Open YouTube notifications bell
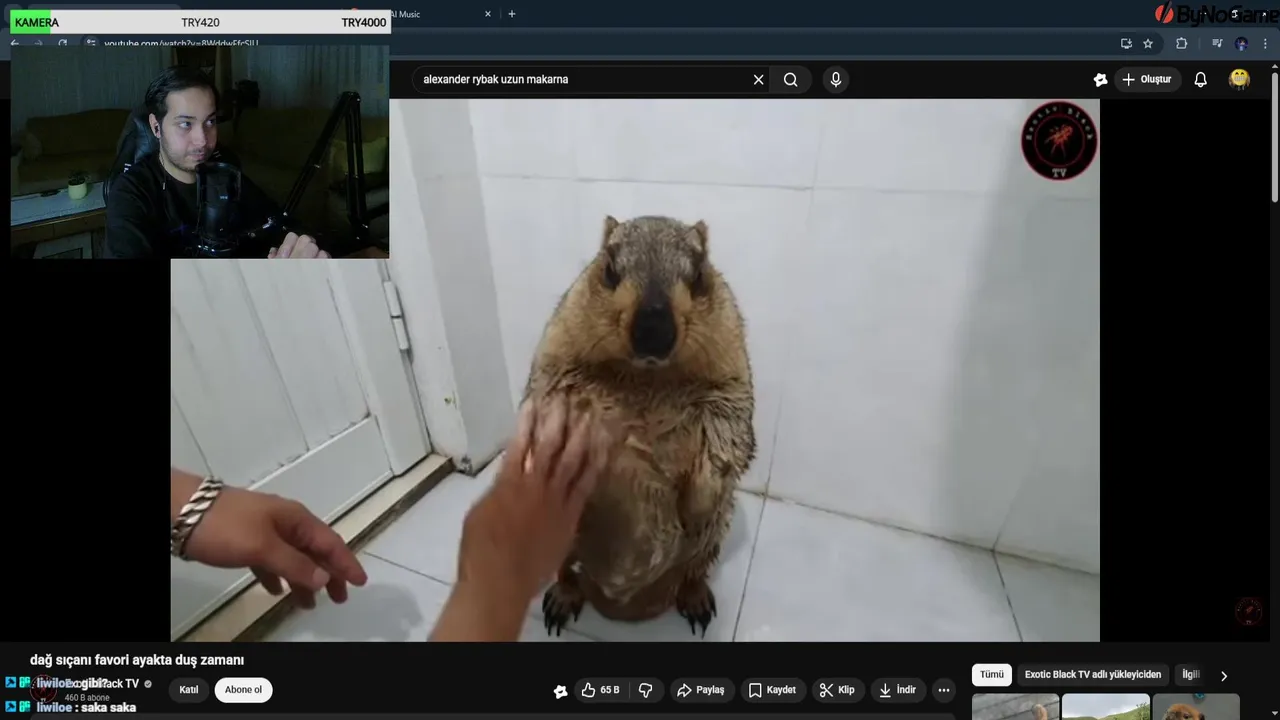 tap(1201, 80)
